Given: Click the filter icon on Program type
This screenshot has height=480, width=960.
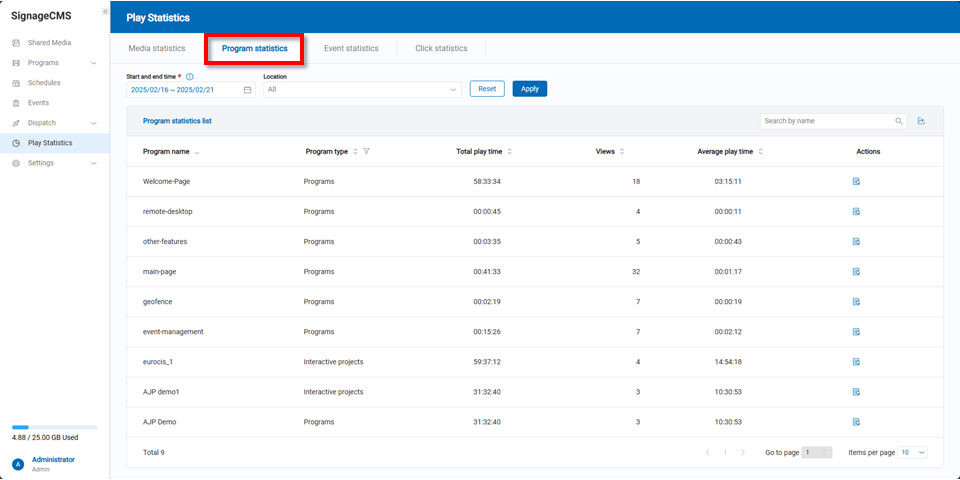Looking at the screenshot, I should 367,152.
